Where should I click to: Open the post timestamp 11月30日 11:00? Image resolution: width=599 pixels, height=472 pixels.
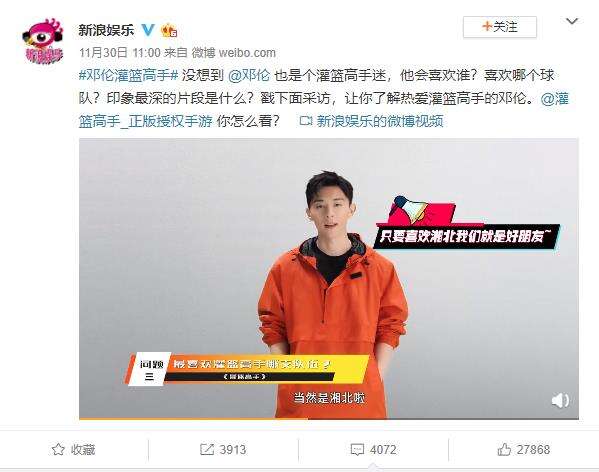pos(120,53)
